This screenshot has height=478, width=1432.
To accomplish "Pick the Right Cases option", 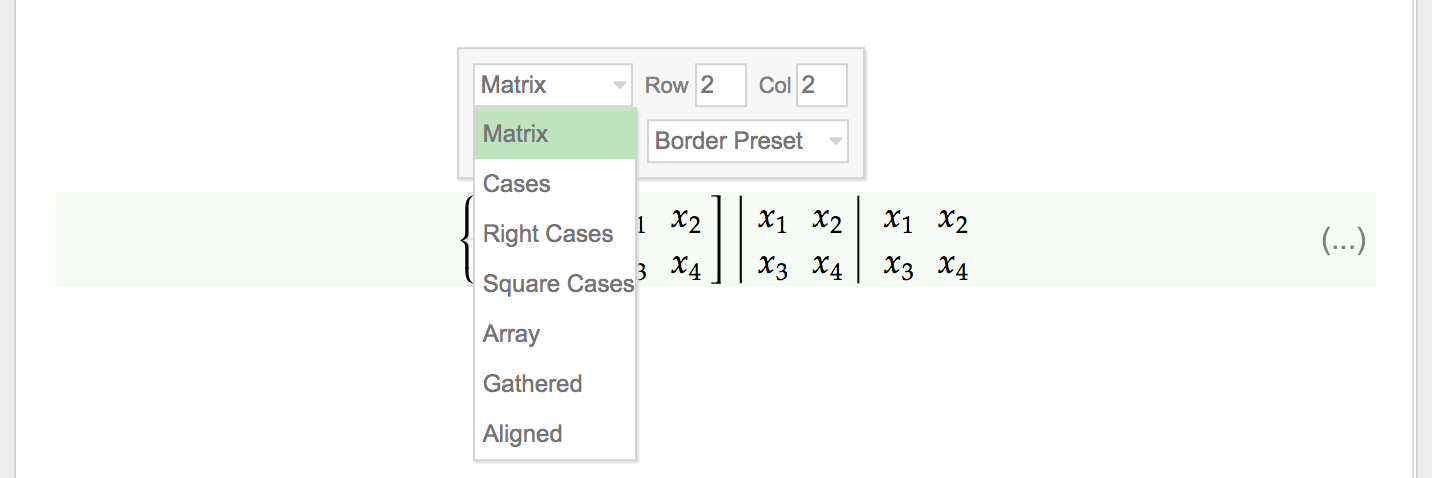I will point(555,234).
